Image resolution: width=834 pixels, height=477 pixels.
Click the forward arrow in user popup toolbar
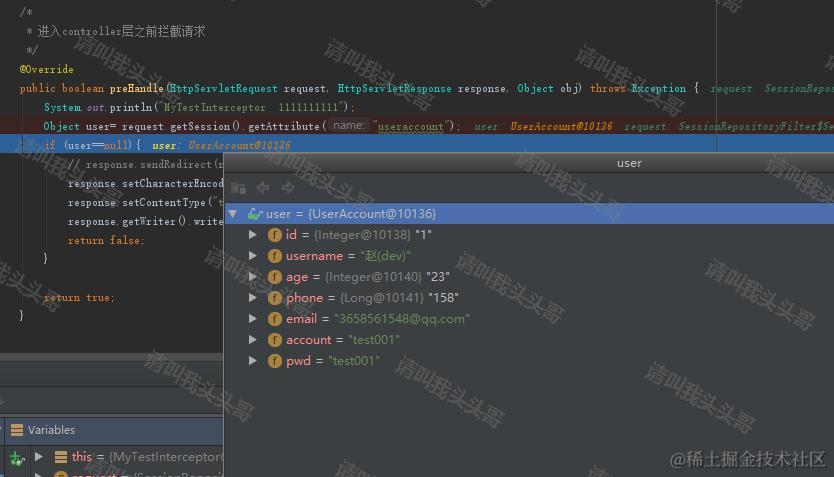[x=288, y=187]
